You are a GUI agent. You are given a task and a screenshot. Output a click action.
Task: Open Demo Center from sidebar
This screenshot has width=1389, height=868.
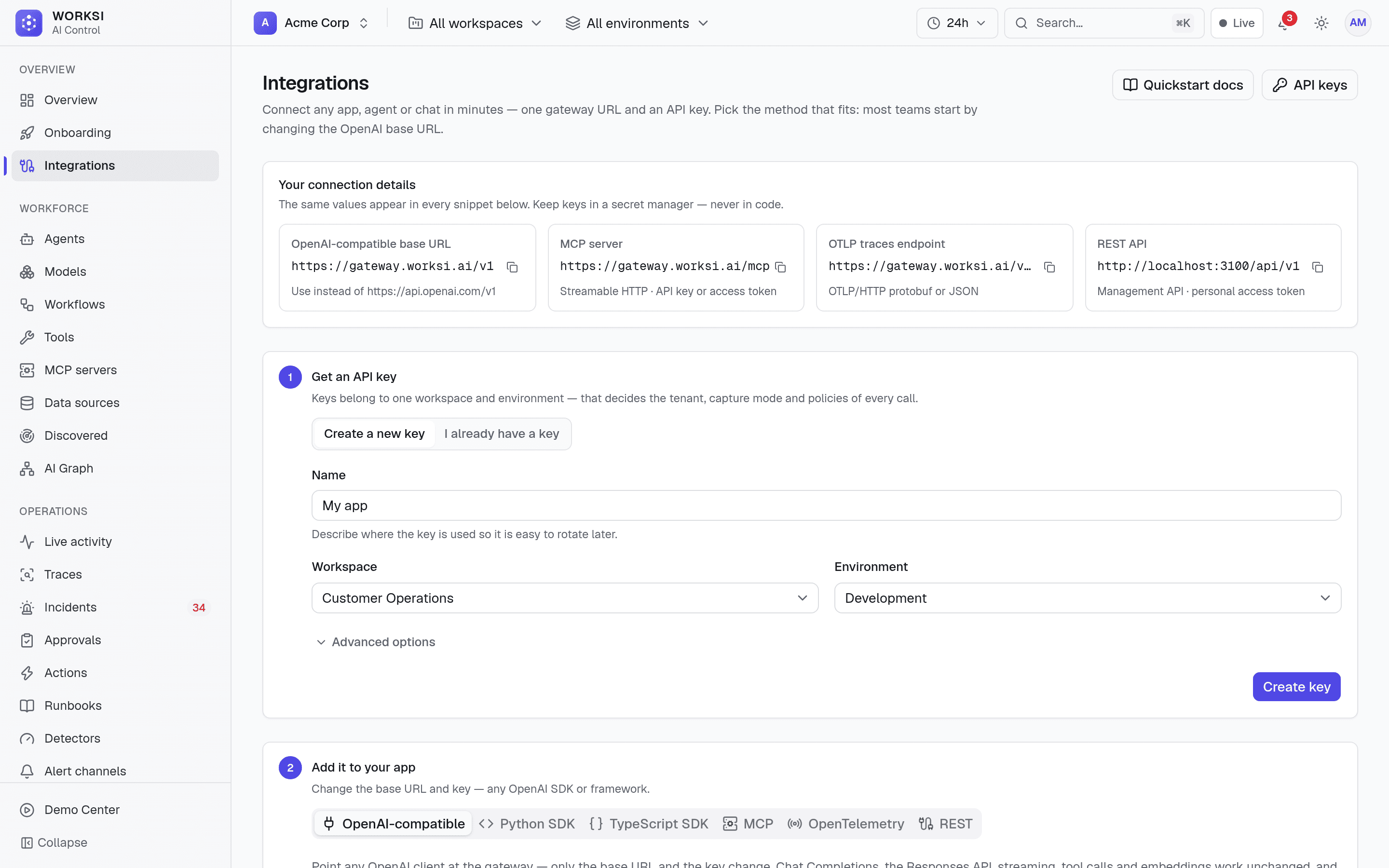point(115,810)
